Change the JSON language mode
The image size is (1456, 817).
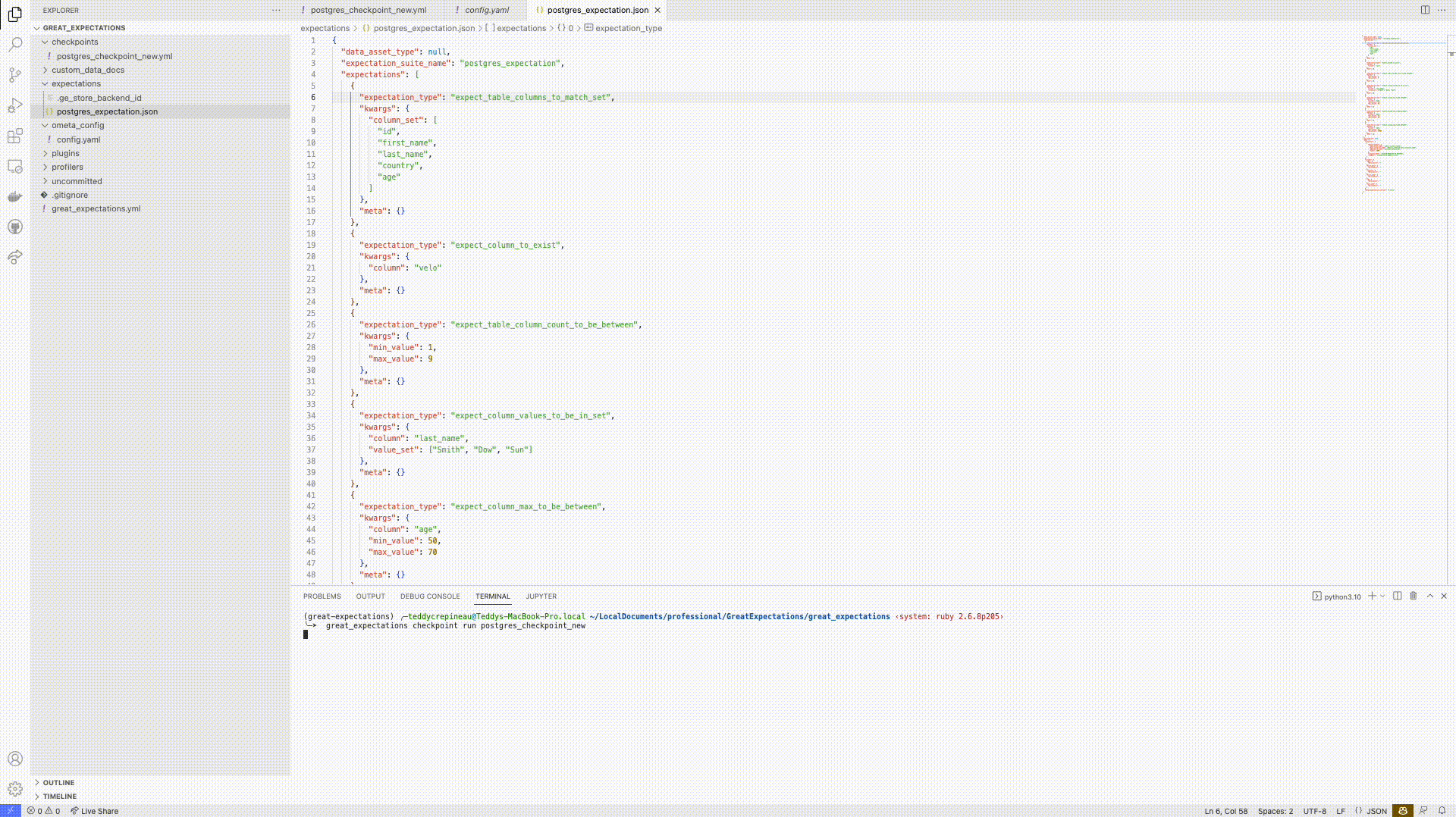pyautogui.click(x=1376, y=811)
